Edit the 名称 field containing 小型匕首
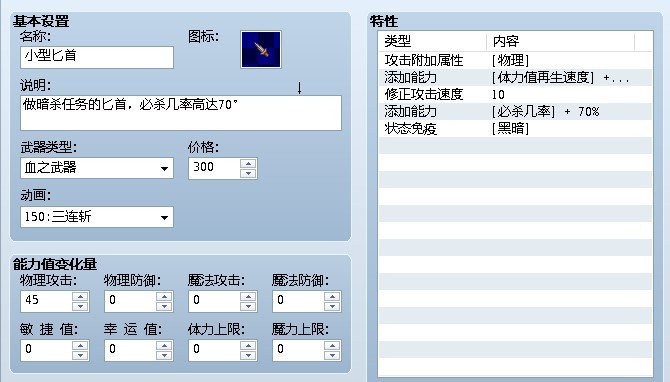 [x=97, y=57]
